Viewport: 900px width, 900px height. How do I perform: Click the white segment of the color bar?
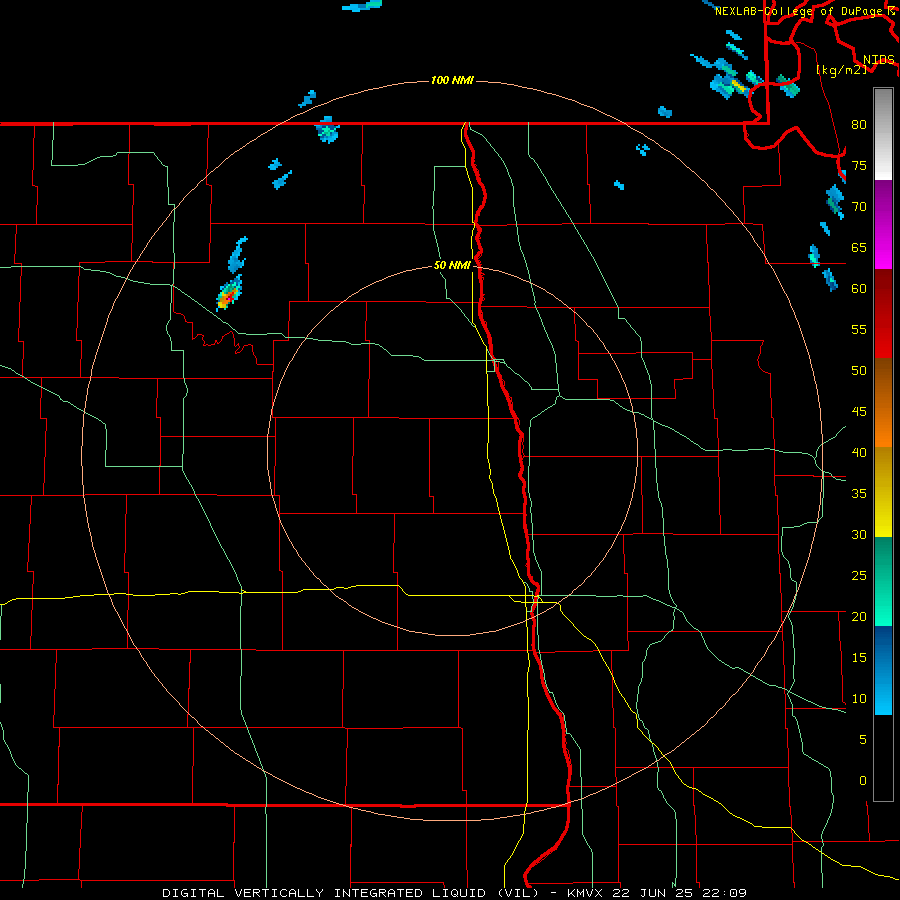coord(883,134)
